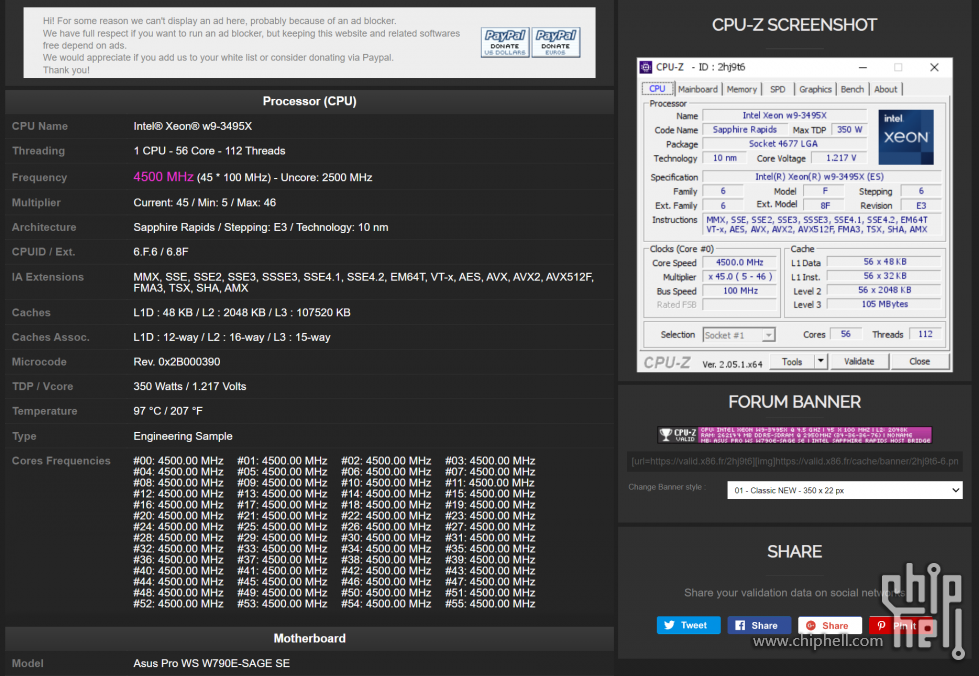Click the CPU-Z forum banner image

pos(794,435)
